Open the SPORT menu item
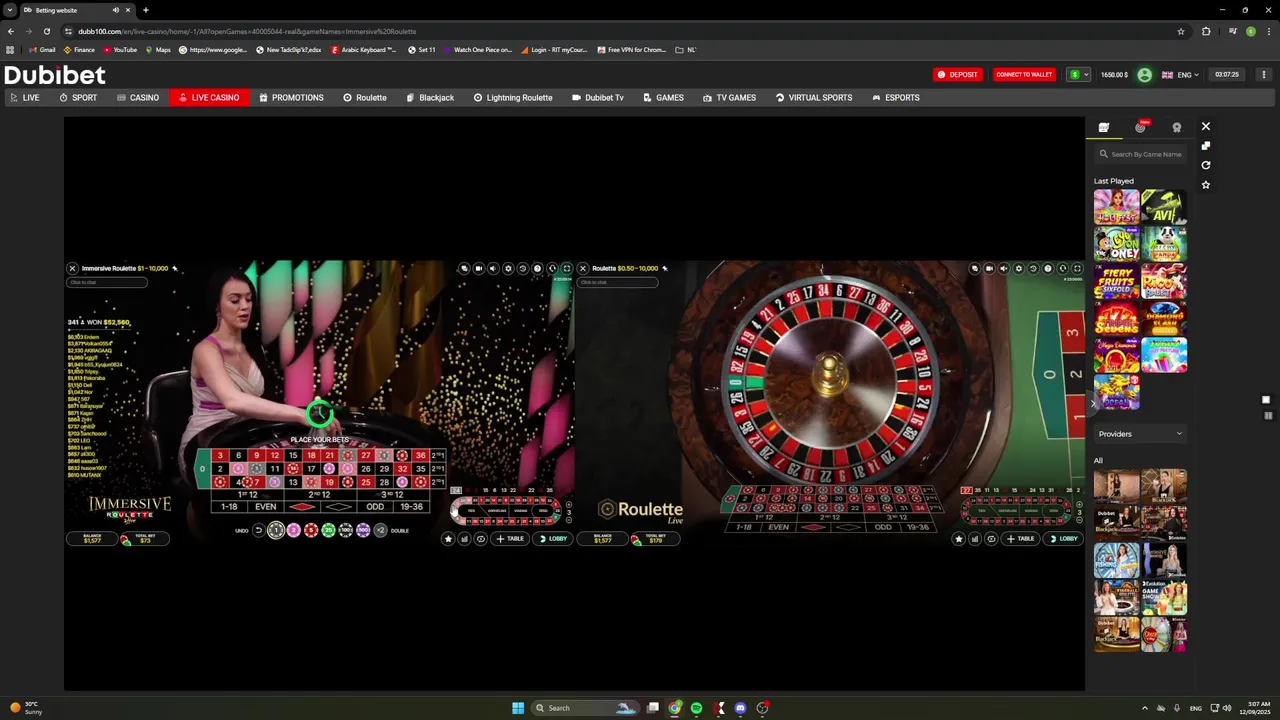1280x720 pixels. (78, 97)
